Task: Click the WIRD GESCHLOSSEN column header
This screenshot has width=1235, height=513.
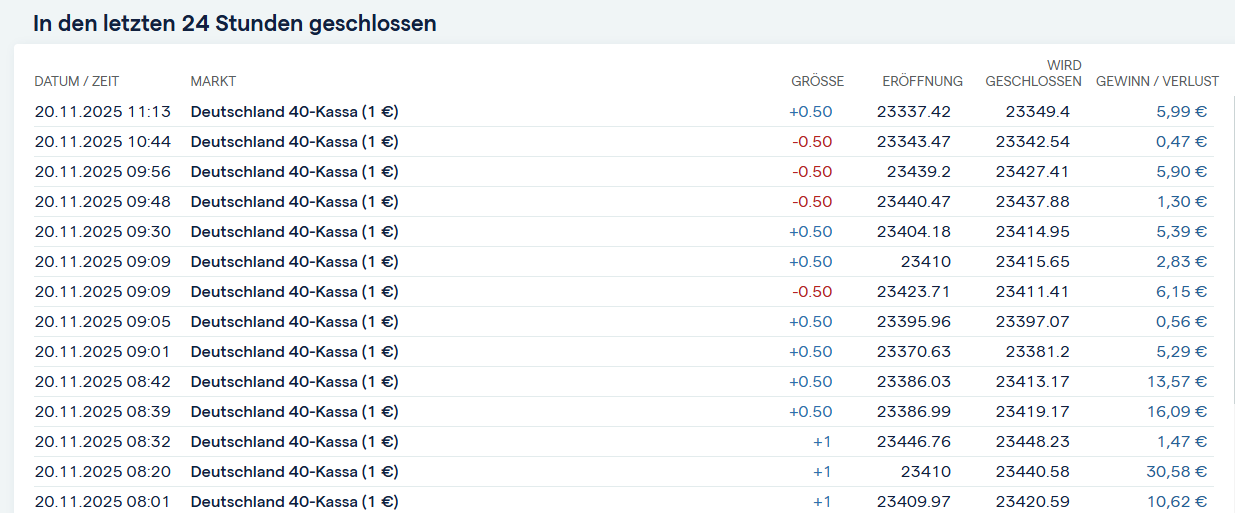Action: pos(1033,74)
